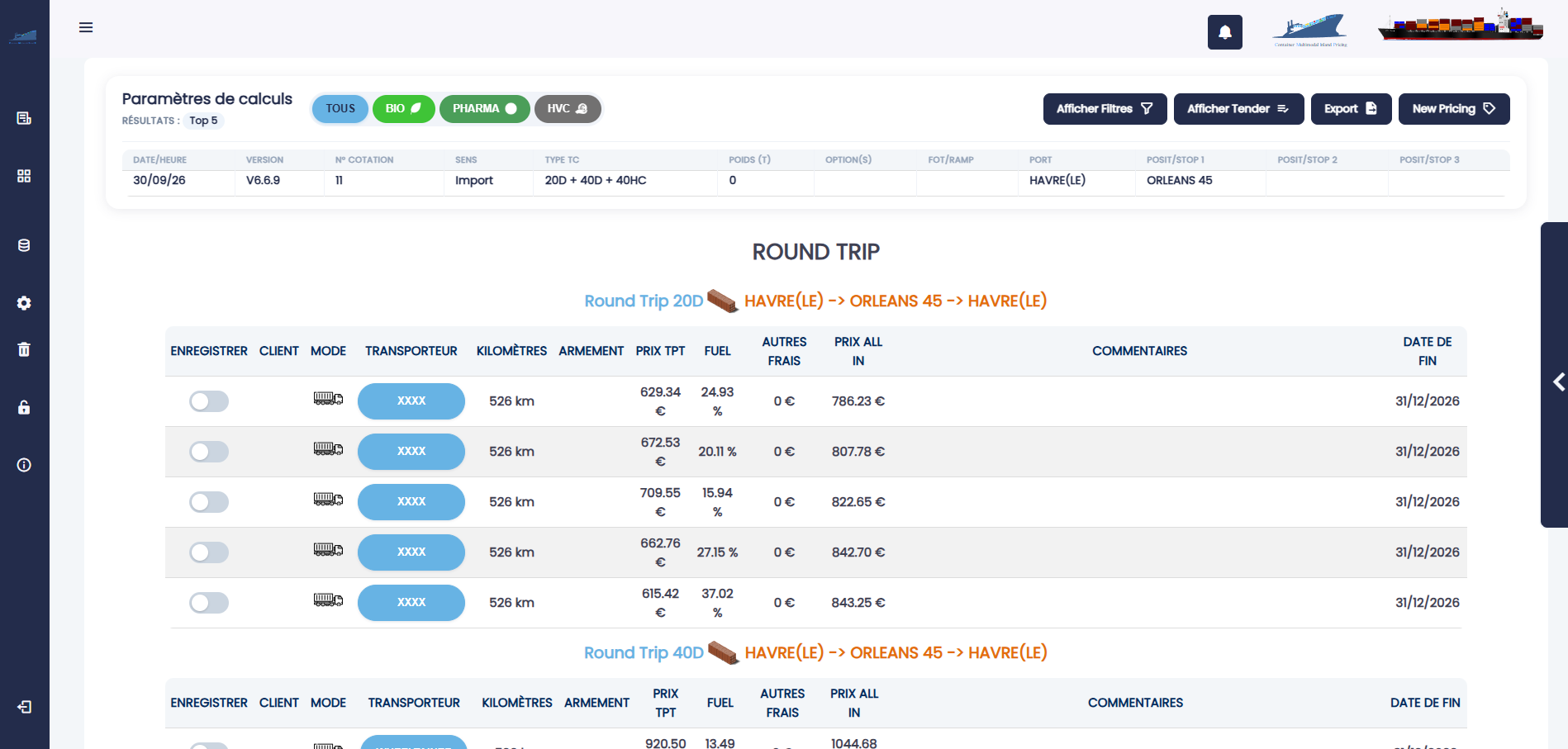Select the HVC filter chip
This screenshot has height=749, width=1568.
click(568, 109)
